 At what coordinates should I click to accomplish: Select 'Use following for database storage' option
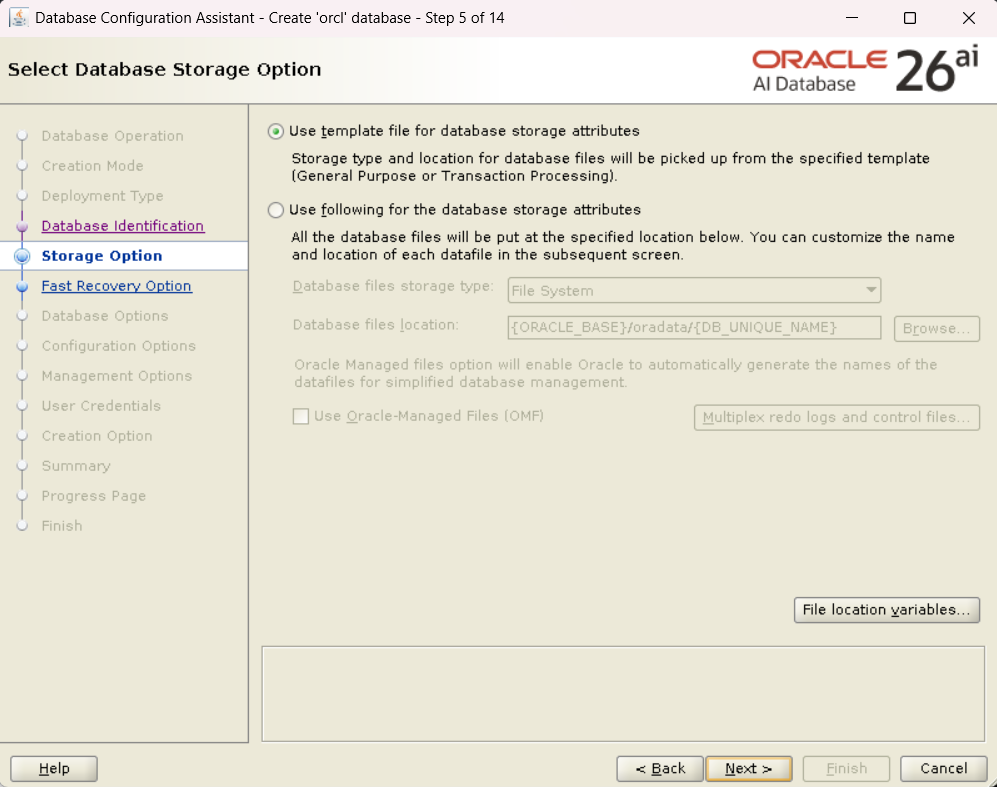[276, 210]
